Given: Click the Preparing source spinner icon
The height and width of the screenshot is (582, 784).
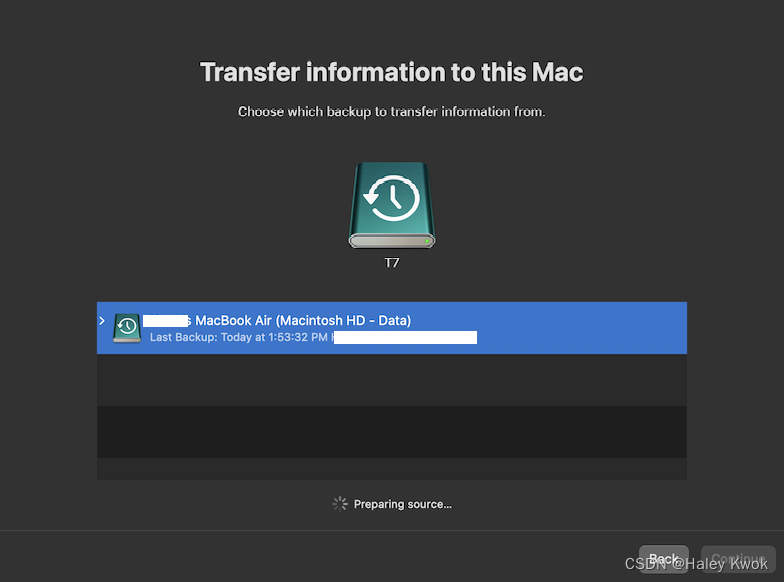Looking at the screenshot, I should tap(340, 504).
